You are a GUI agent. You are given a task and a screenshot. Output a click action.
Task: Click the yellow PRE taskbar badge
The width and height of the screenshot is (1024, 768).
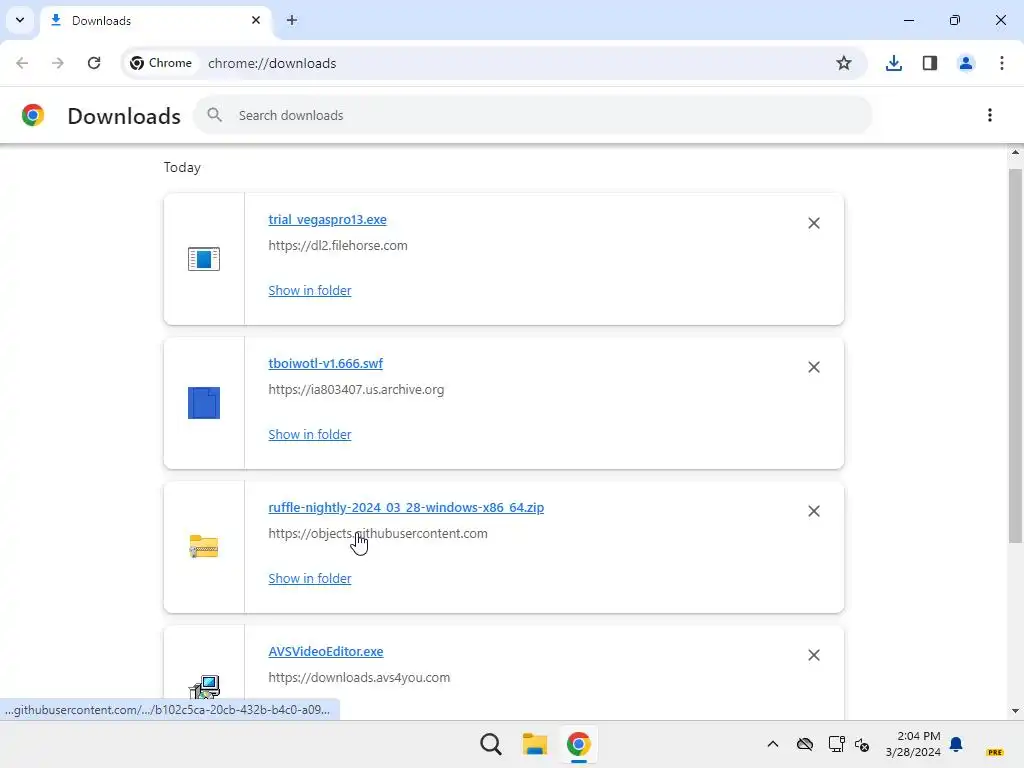(x=995, y=752)
